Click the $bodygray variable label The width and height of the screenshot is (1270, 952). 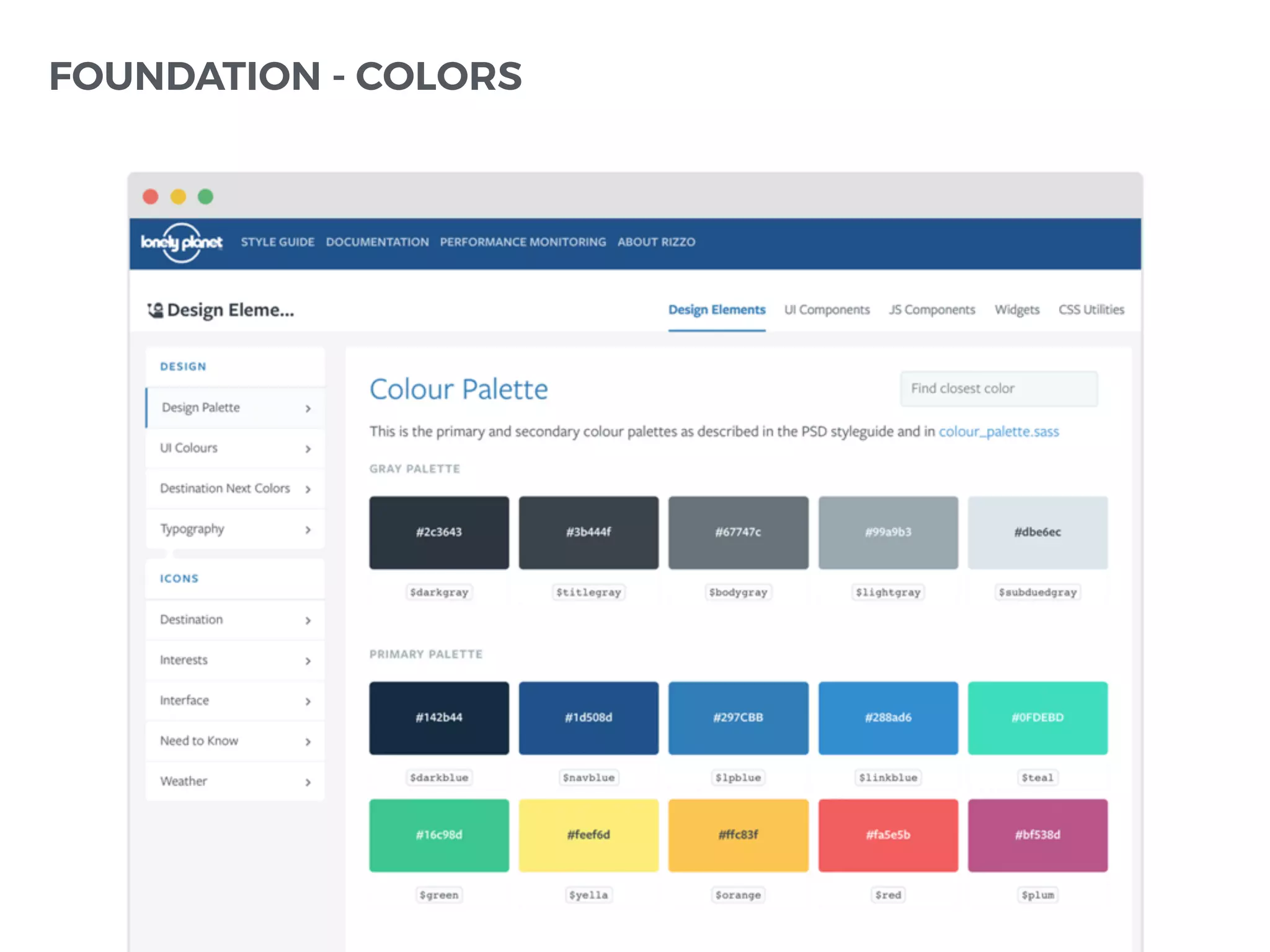(738, 593)
